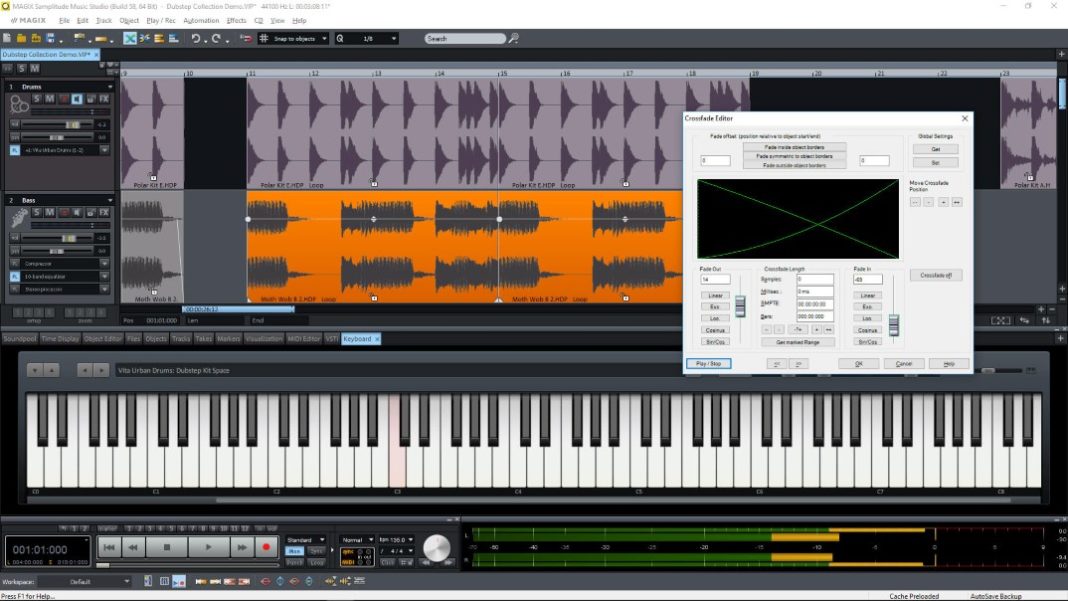Image resolution: width=1068 pixels, height=601 pixels.
Task: Click the save project disk icon
Action: pyautogui.click(x=50, y=38)
